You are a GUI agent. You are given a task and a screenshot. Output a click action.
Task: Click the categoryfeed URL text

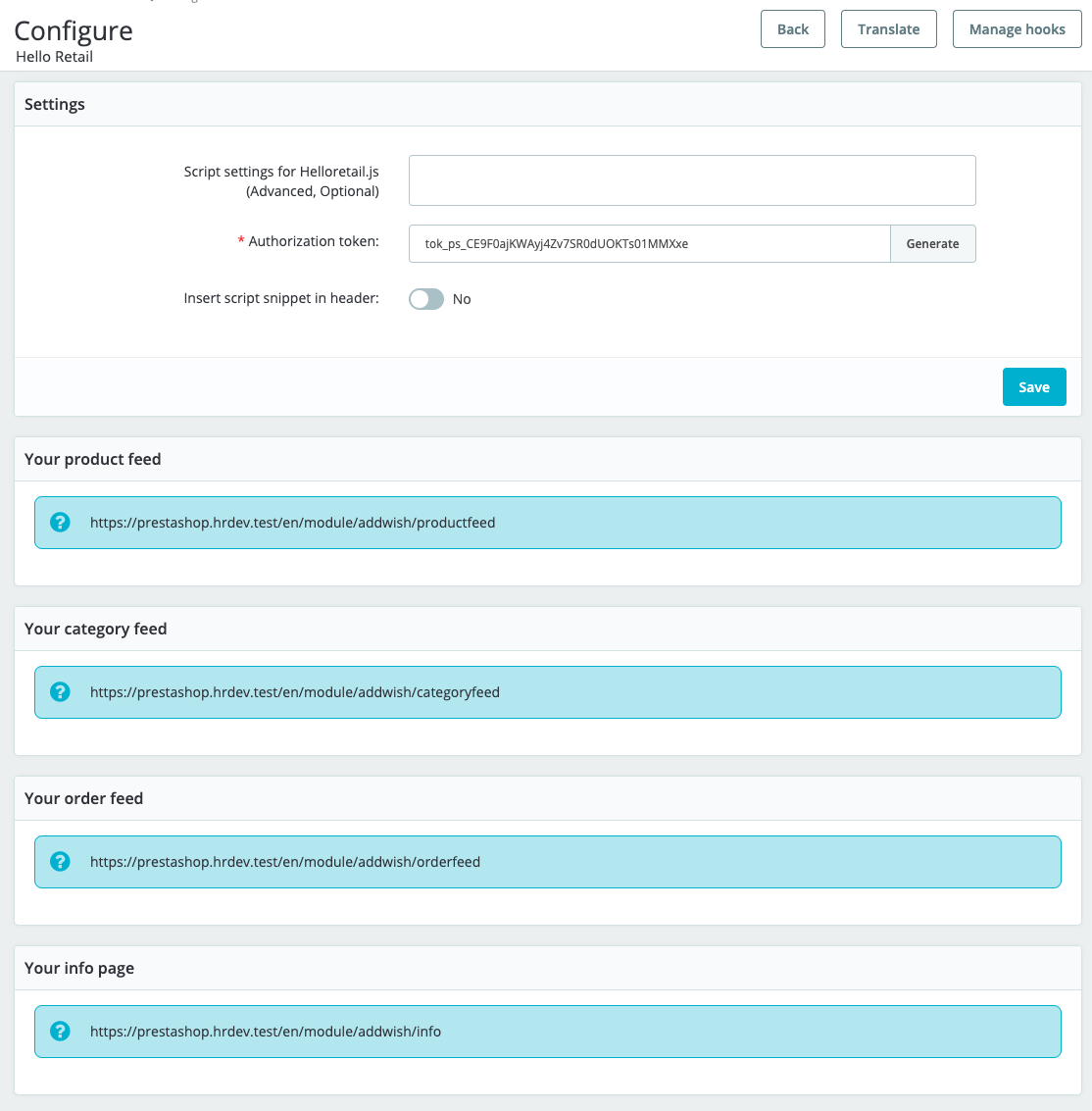coord(294,692)
